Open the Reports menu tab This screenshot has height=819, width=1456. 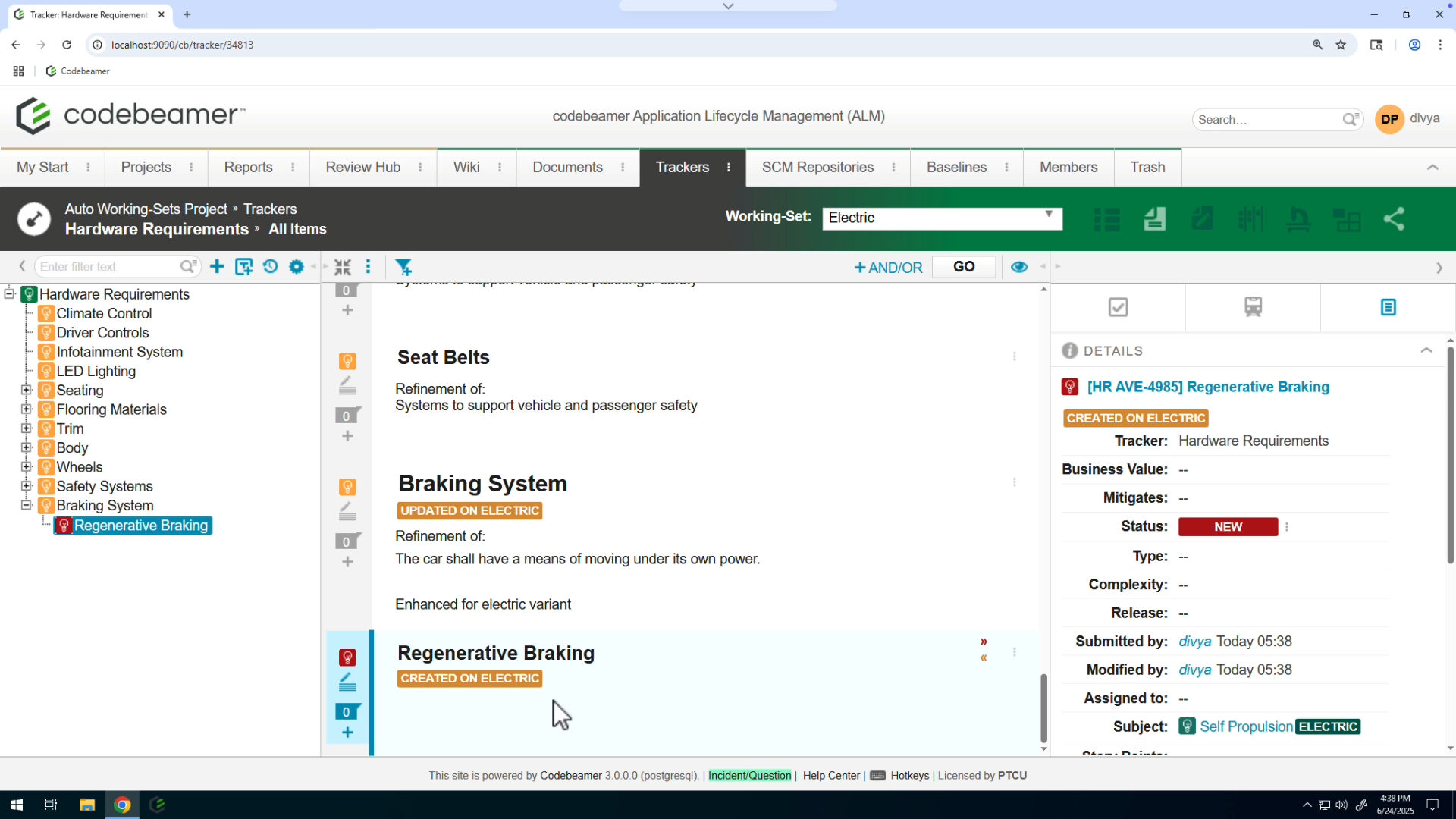pos(248,167)
